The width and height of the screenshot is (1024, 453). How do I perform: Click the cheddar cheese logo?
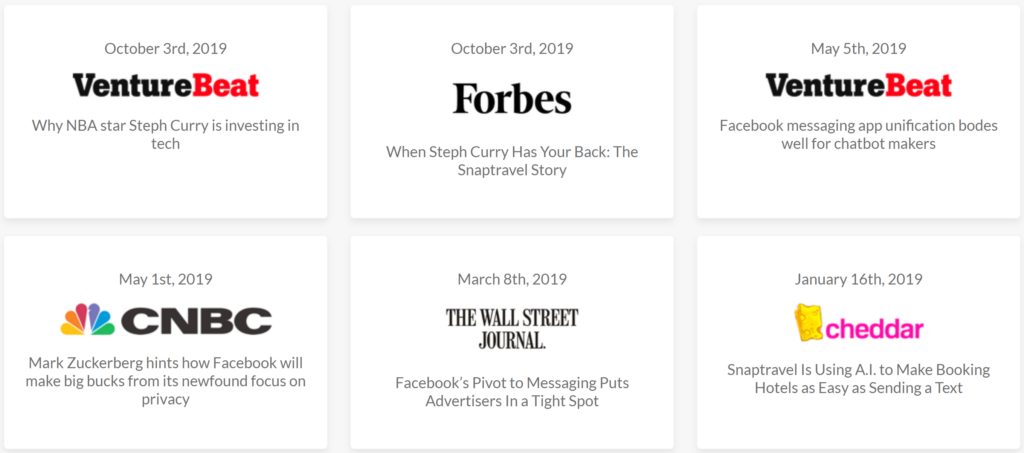pyautogui.click(x=807, y=323)
